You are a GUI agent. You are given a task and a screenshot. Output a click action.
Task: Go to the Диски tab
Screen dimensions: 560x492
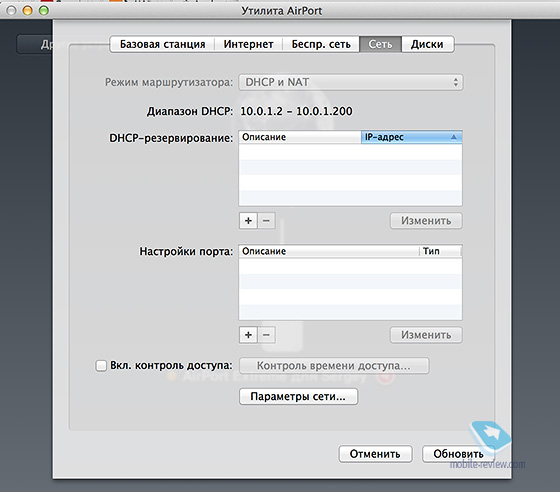(x=427, y=44)
